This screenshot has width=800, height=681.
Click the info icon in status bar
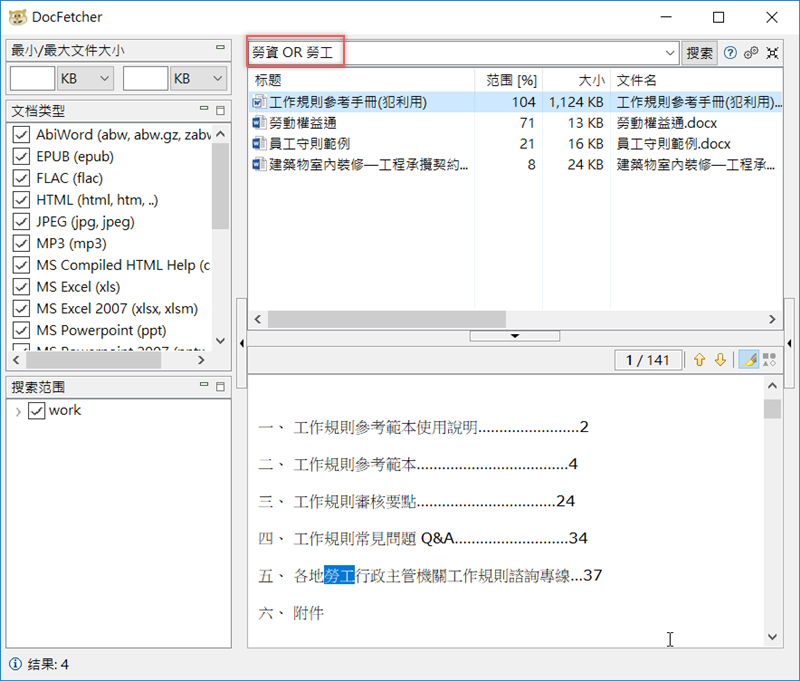tap(16, 664)
